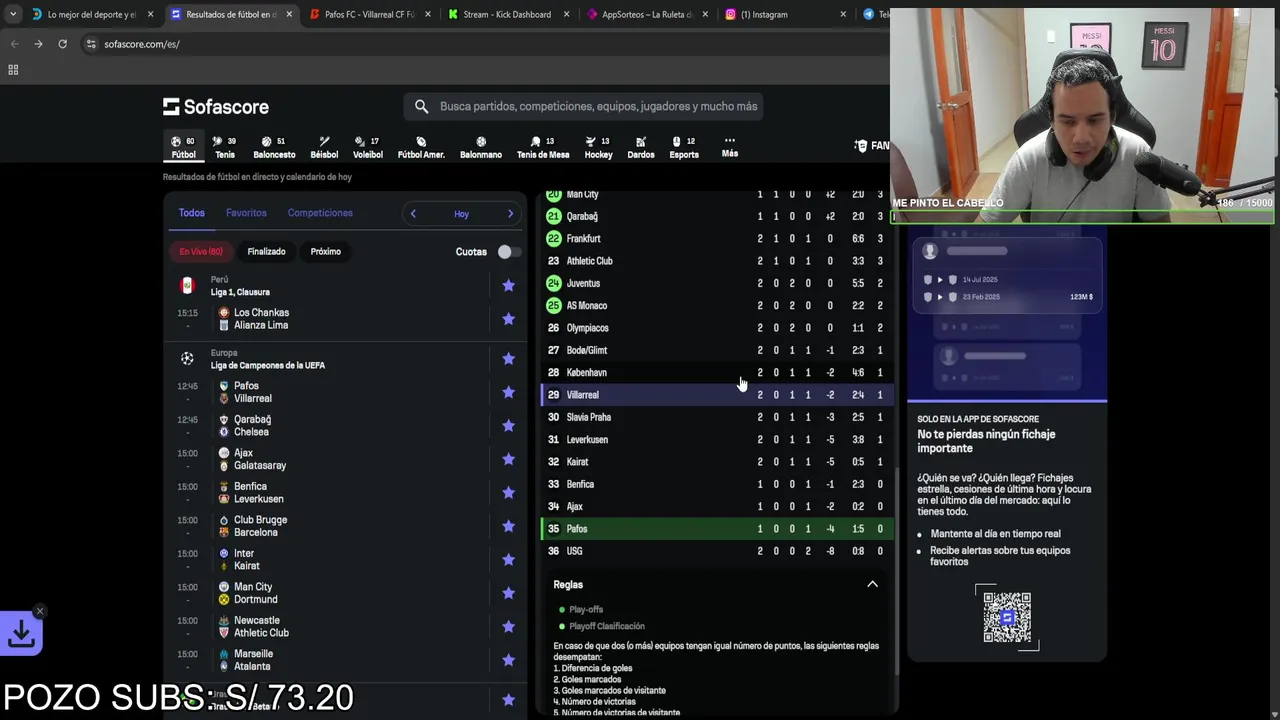
Task: Open the Balonmano sport category
Action: 481,147
